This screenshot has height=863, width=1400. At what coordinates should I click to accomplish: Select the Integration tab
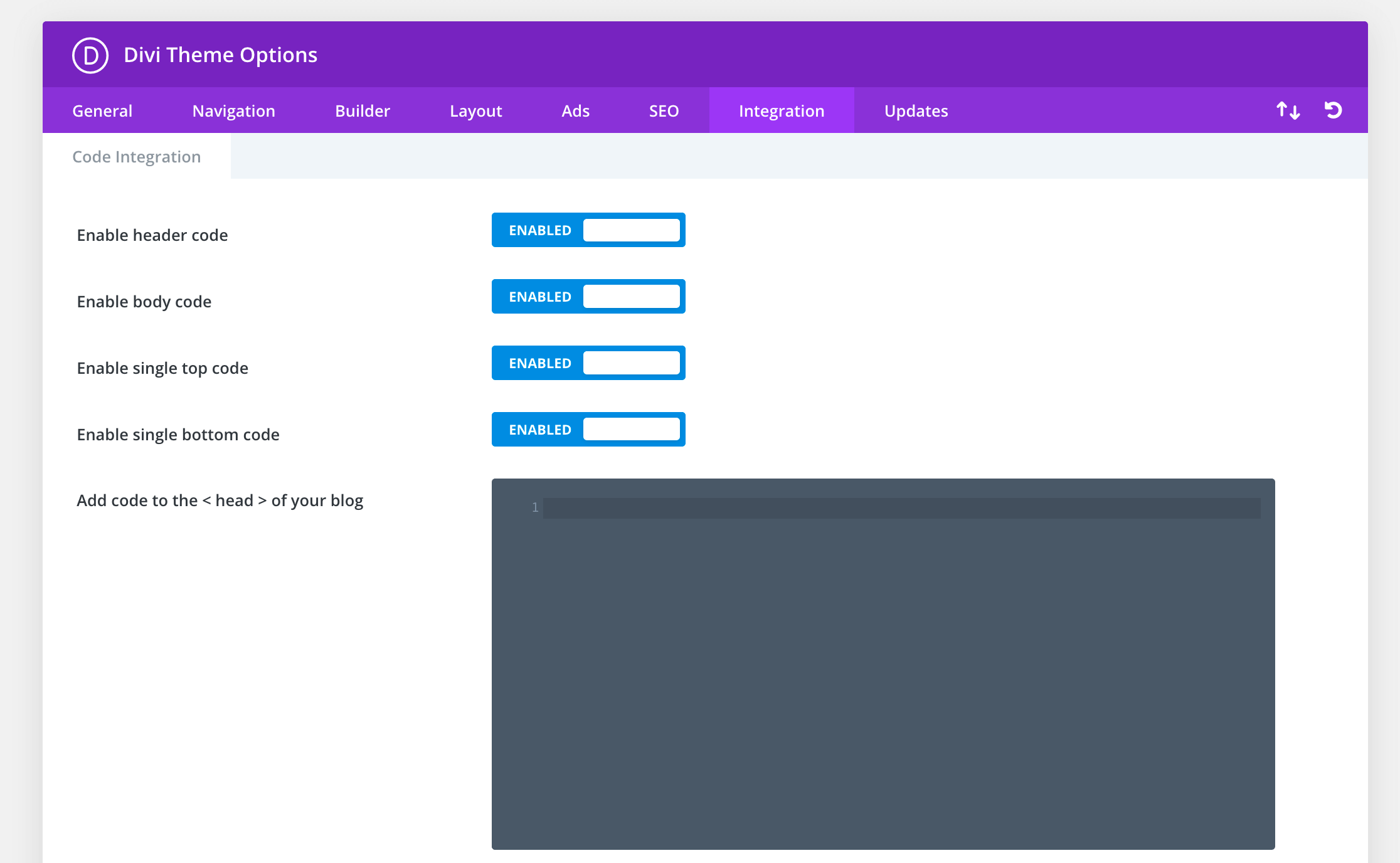[x=781, y=111]
